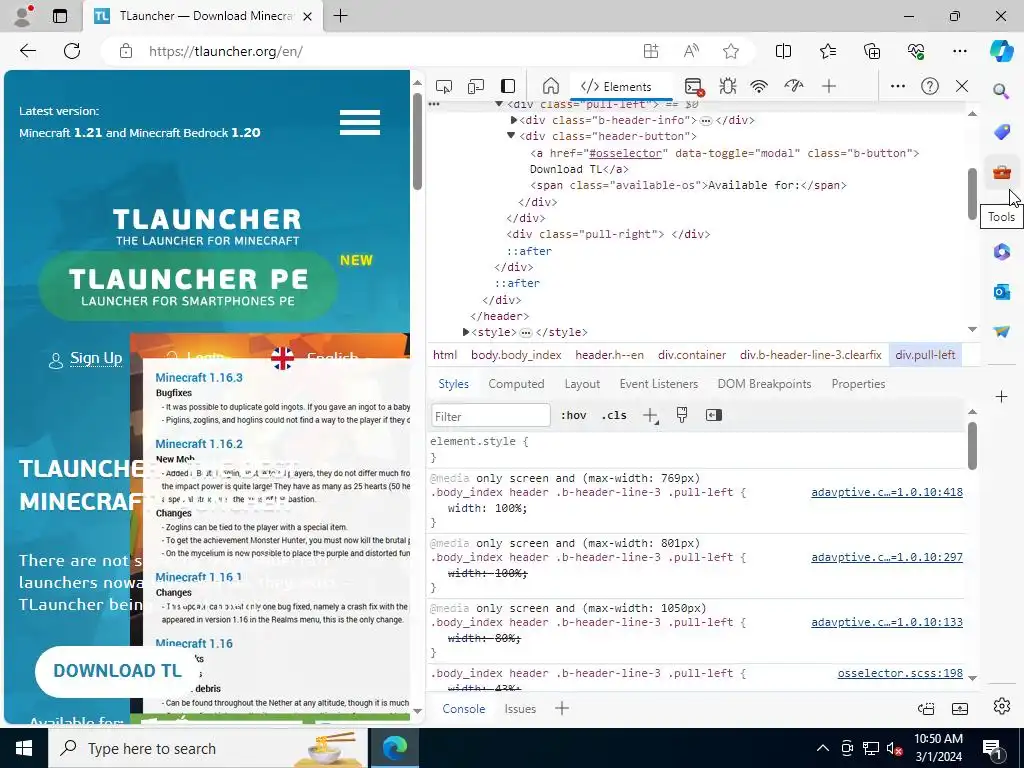Open Favorites star-list icon
The image size is (1024, 768).
[827, 51]
